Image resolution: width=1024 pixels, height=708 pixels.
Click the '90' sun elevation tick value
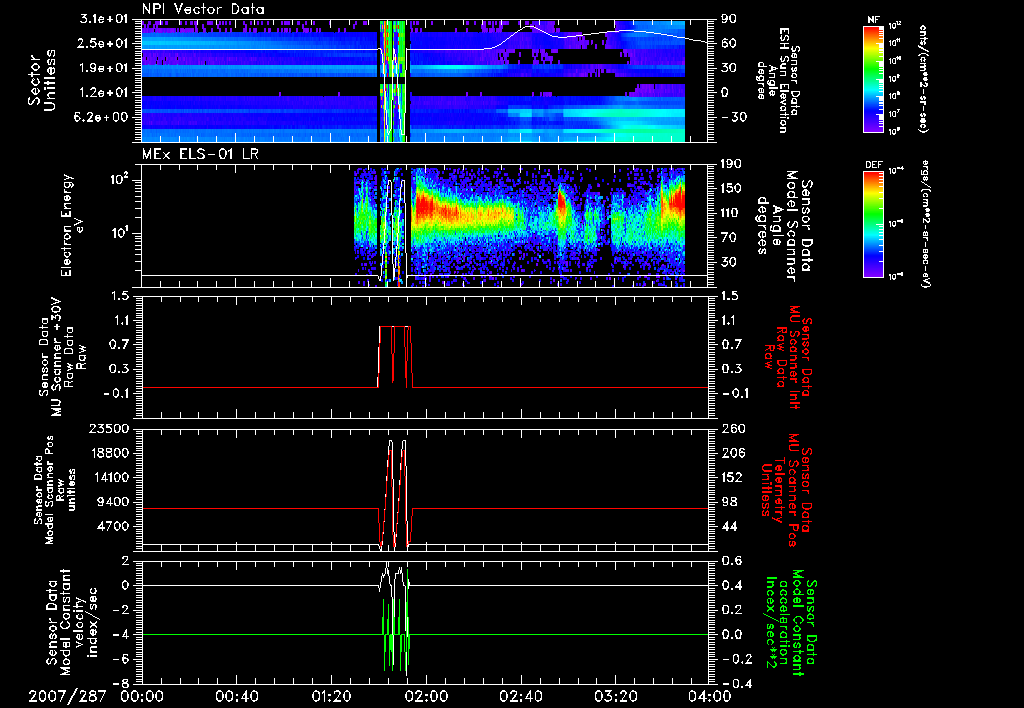729,19
